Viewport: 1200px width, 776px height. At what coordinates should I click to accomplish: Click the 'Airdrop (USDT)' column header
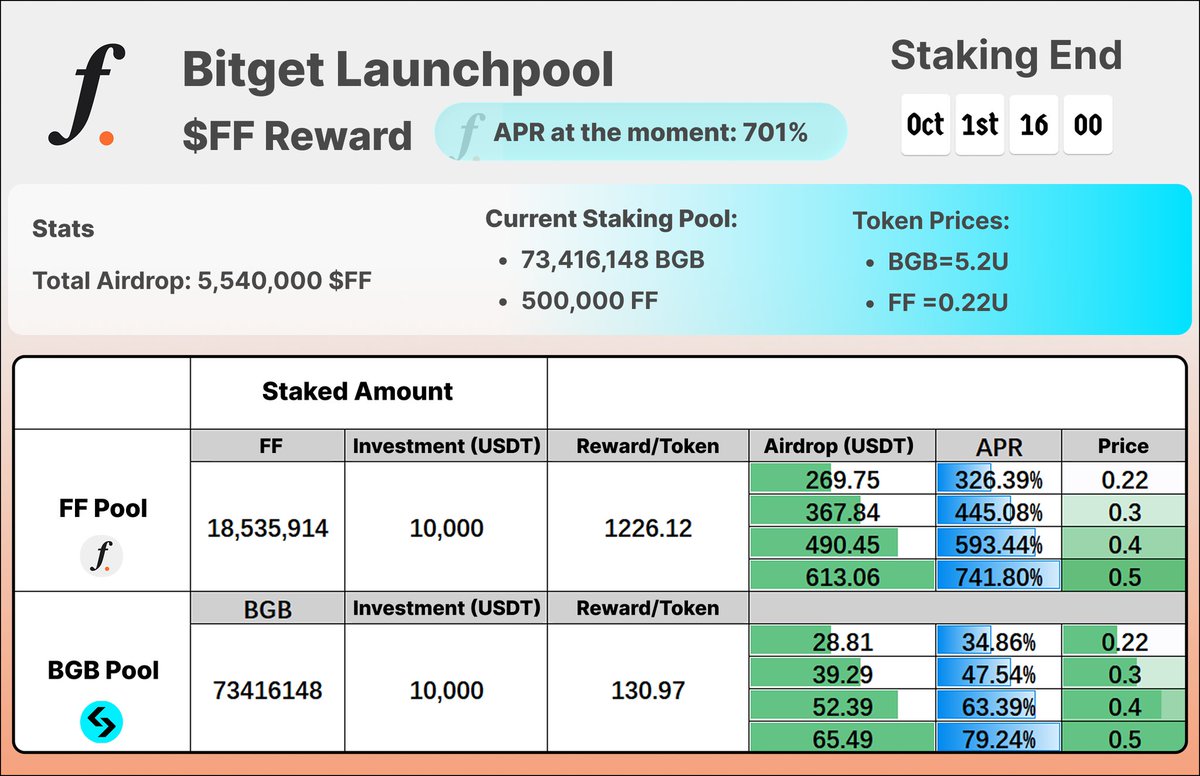pyautogui.click(x=841, y=446)
